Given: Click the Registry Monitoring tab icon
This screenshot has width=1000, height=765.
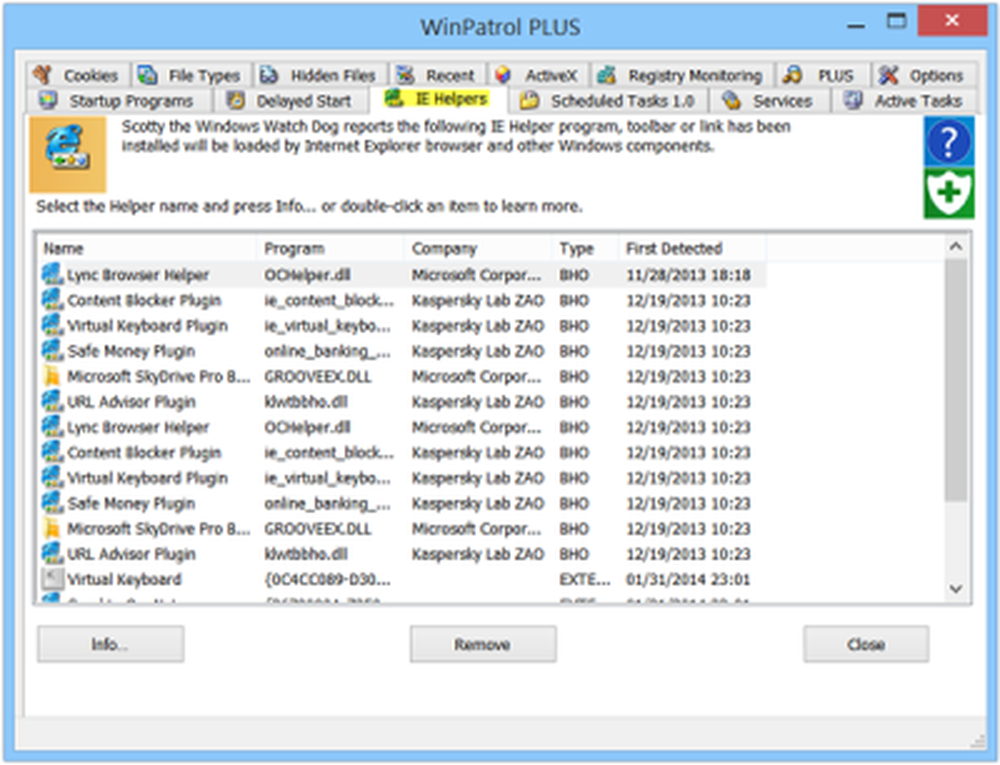Looking at the screenshot, I should (x=607, y=75).
